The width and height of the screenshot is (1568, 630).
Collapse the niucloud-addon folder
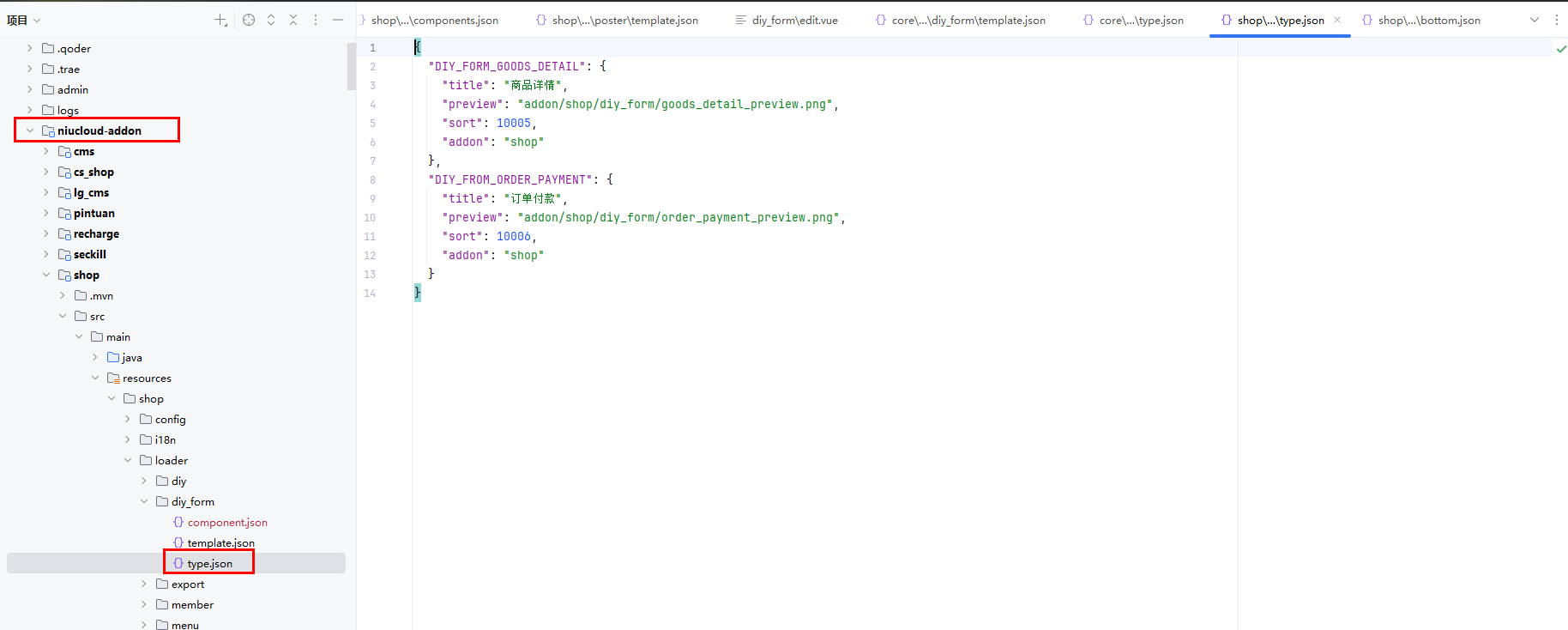click(30, 130)
